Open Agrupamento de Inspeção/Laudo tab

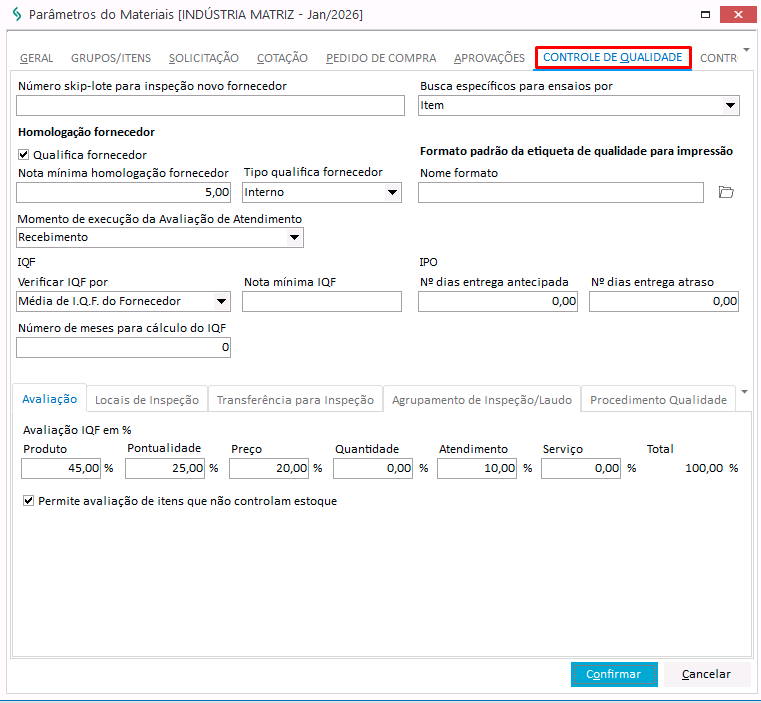[482, 400]
